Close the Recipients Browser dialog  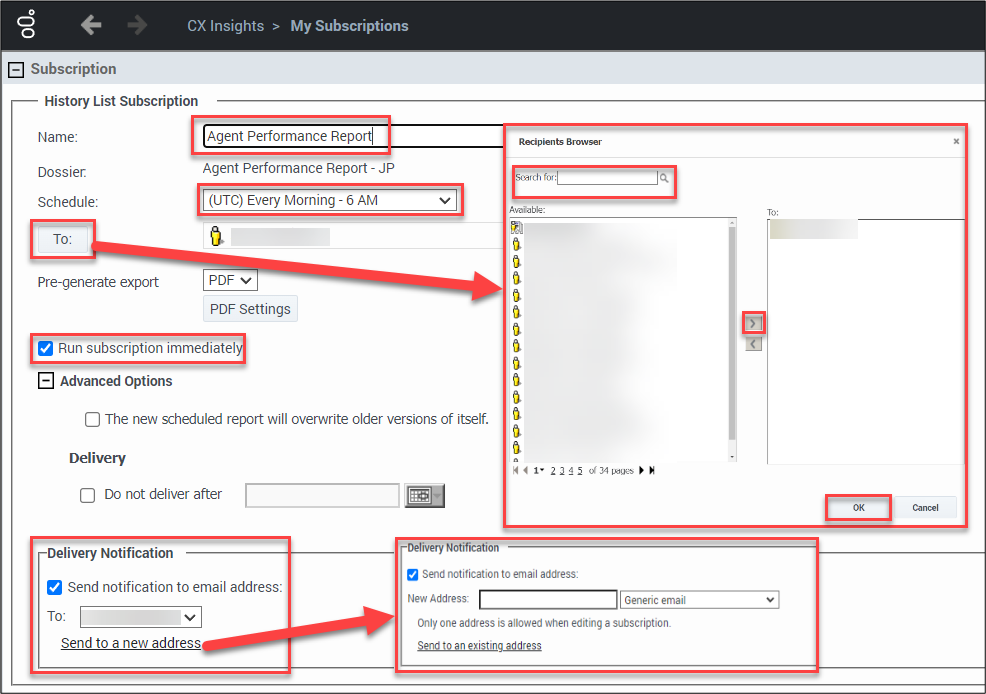(x=956, y=142)
